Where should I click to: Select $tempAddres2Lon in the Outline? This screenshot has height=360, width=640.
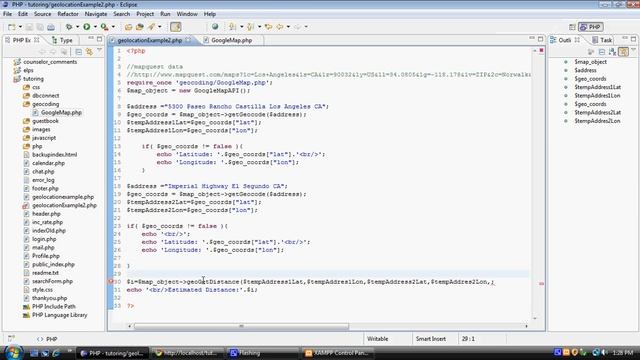597,121
